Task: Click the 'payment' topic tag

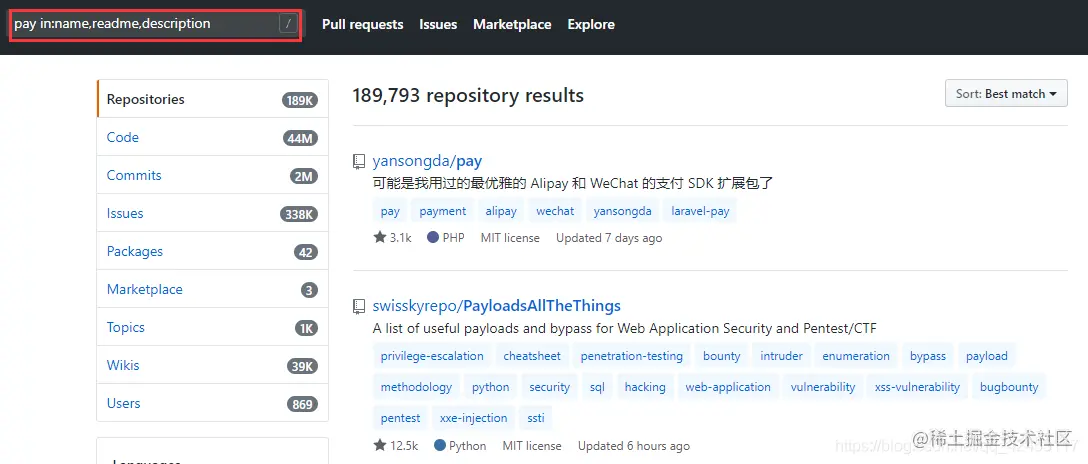Action: 443,212
